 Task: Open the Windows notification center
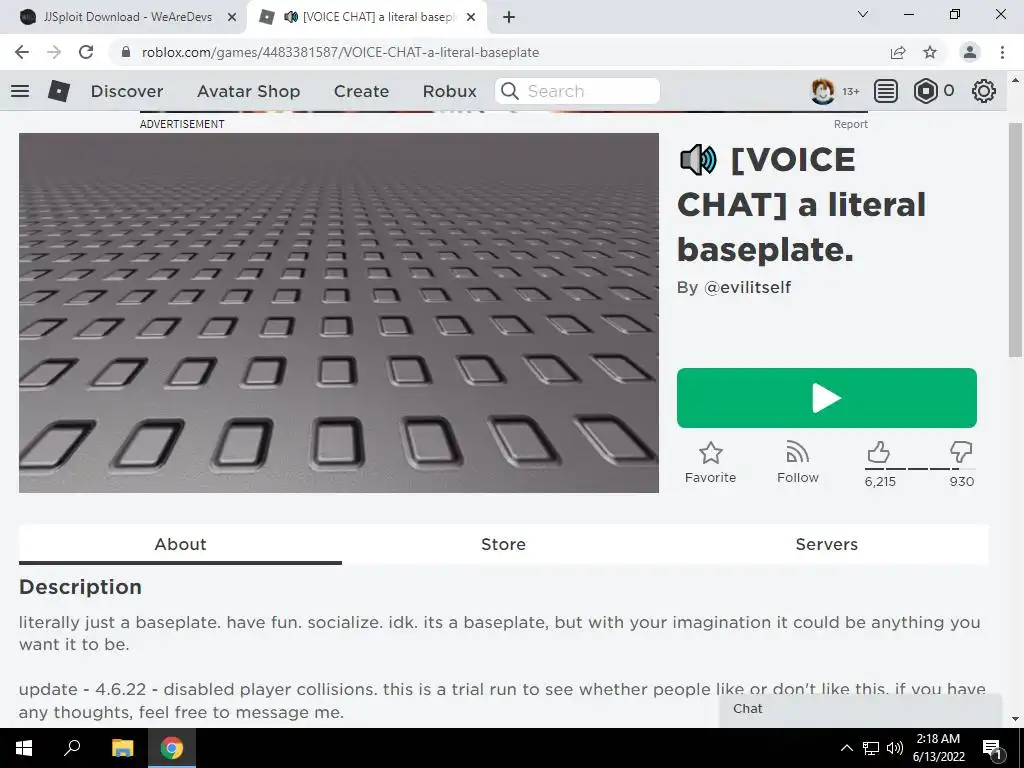[991, 748]
